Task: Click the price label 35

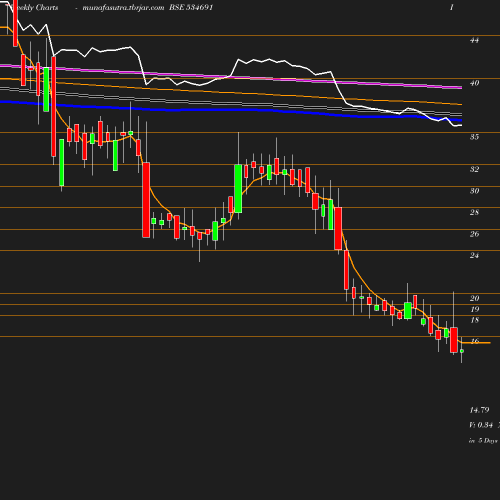Action: 474,137
